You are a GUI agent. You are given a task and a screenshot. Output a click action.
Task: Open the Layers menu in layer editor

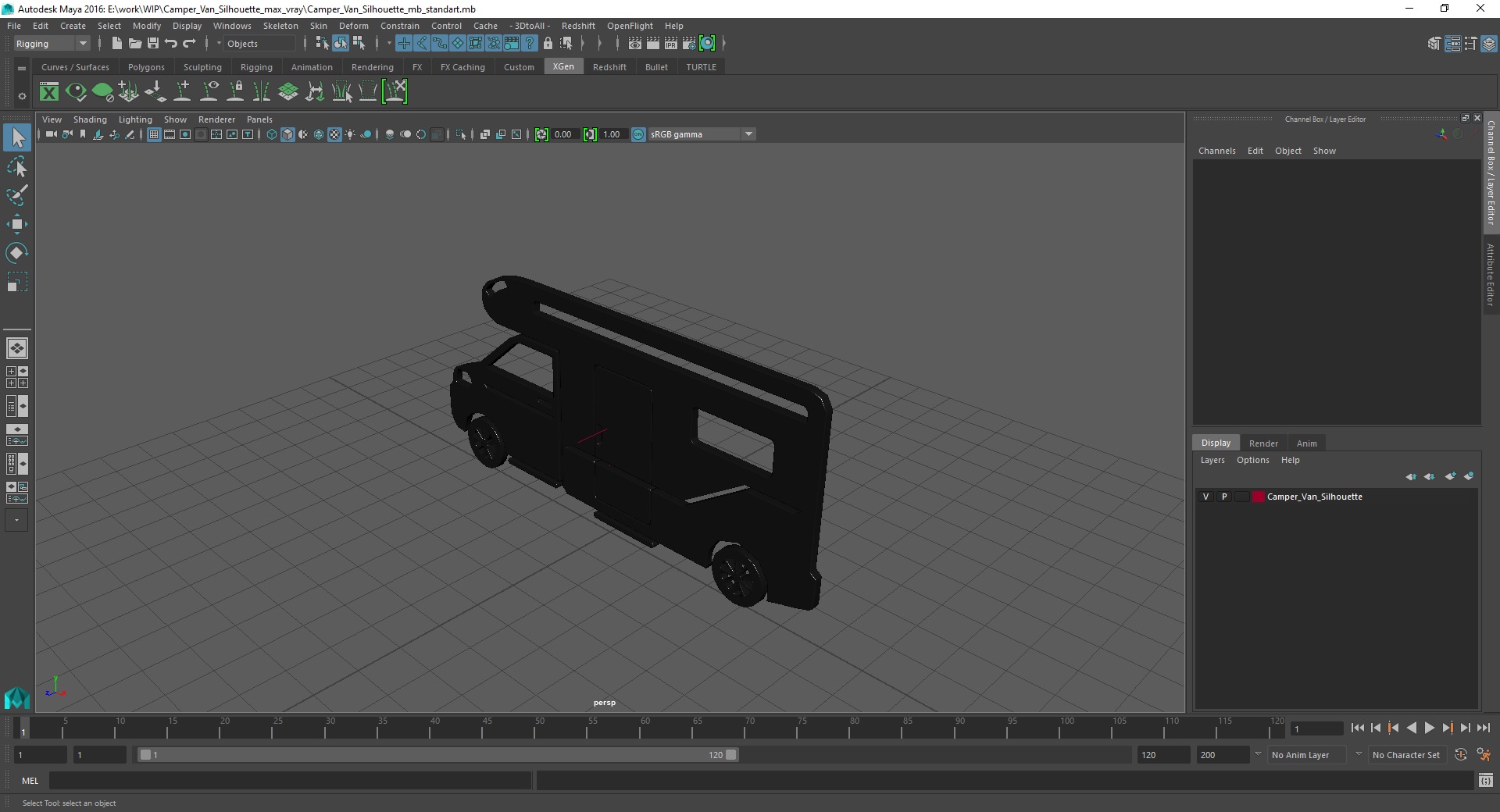point(1212,460)
